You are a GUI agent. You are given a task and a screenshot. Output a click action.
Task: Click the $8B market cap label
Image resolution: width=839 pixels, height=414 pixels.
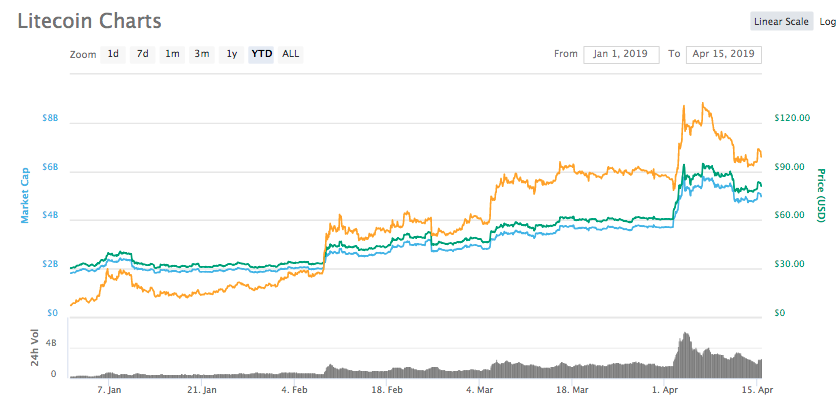click(x=50, y=118)
